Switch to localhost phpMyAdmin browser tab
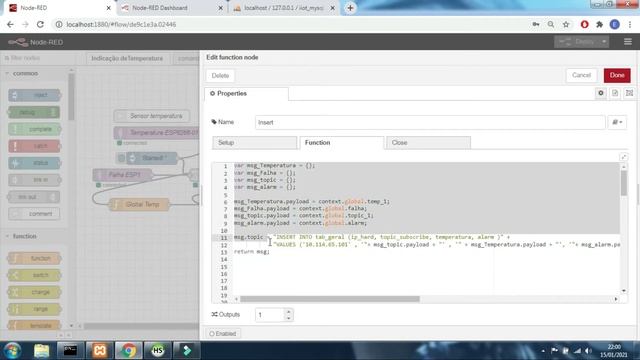 [x=283, y=8]
